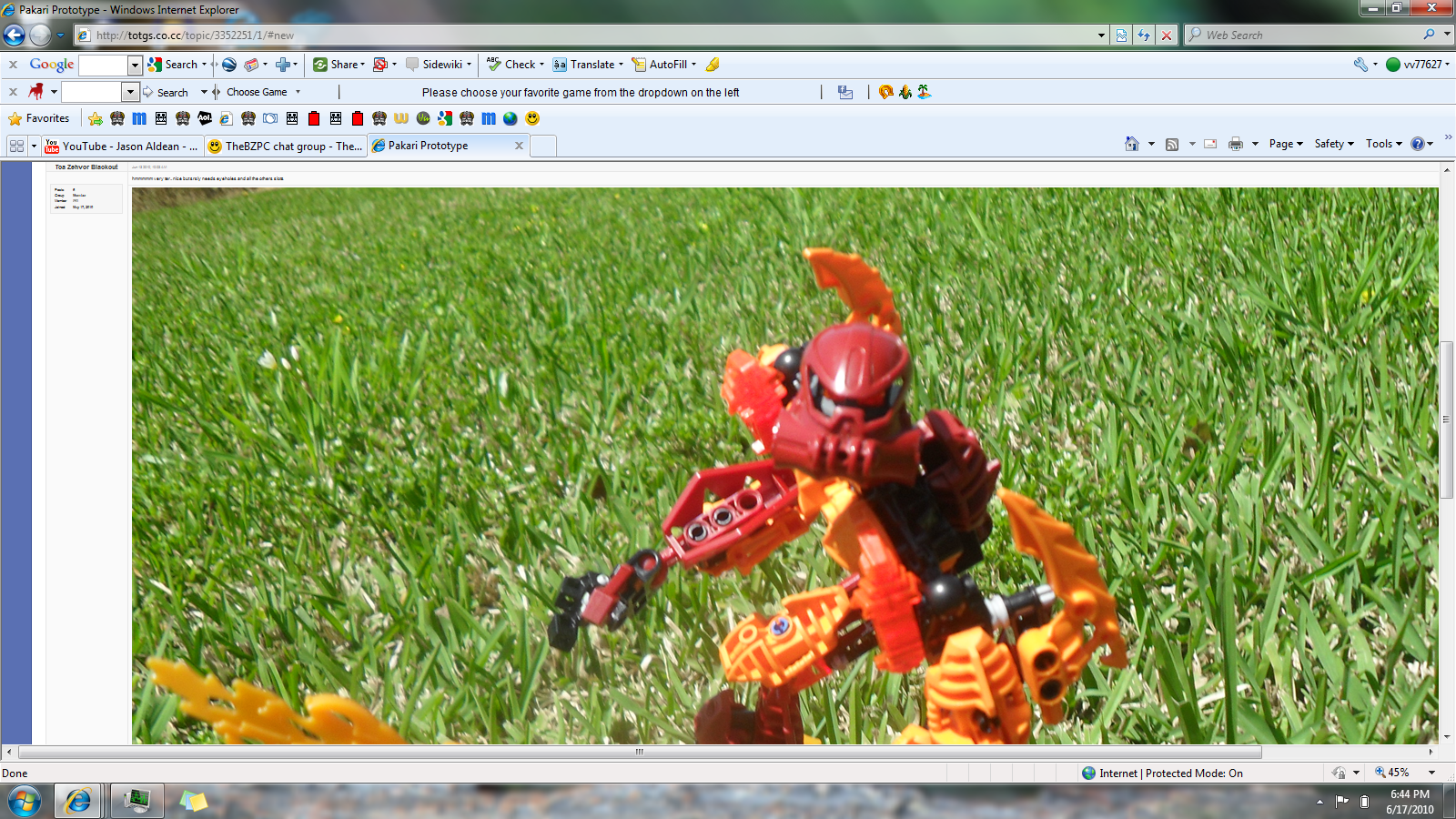
Task: Click the Google toolbar Search button
Action: 173,65
